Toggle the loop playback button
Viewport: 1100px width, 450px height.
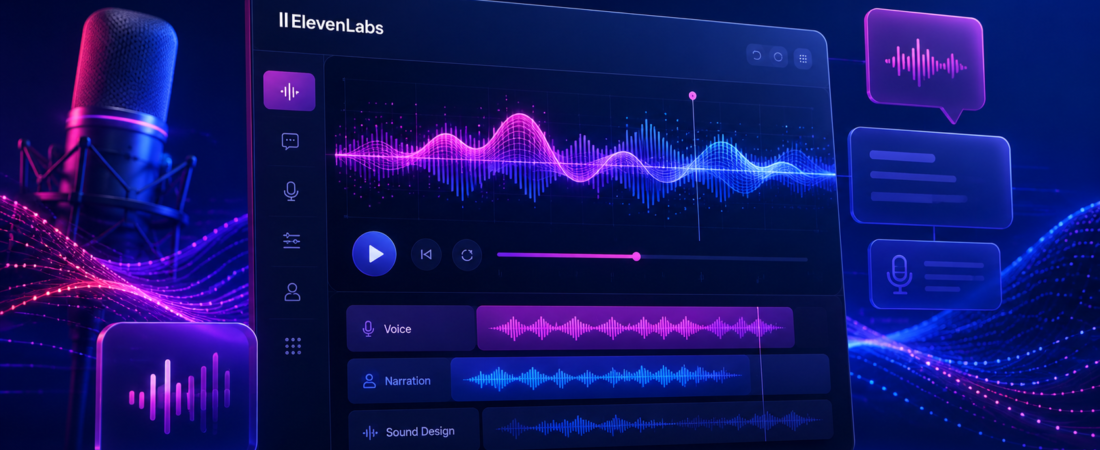click(467, 256)
